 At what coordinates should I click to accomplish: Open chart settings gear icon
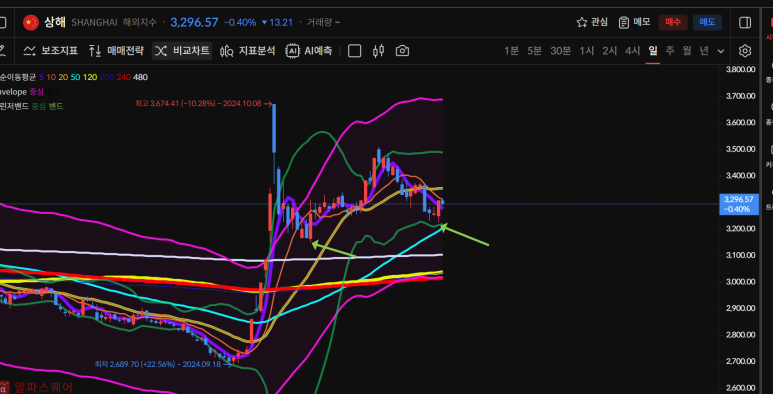tap(745, 51)
